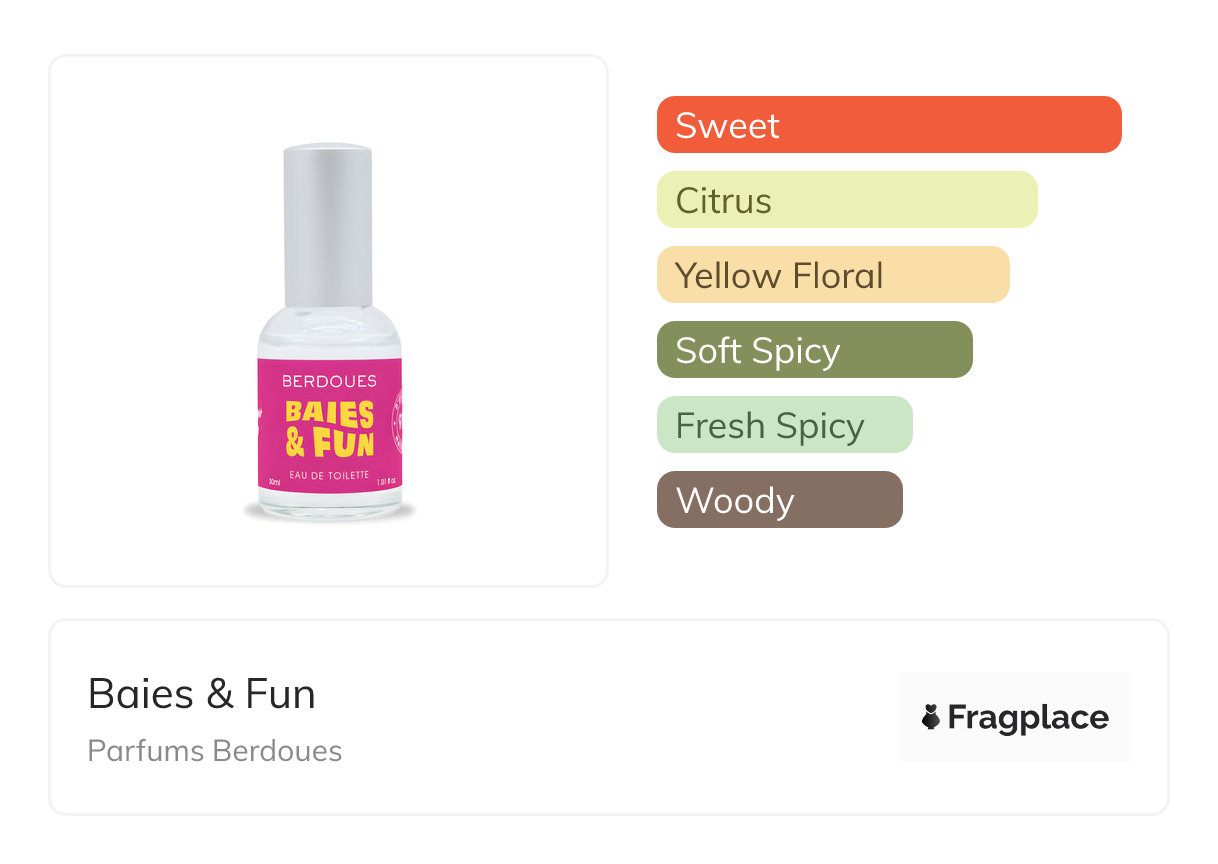
Task: Open the Parfums Berdoues brand link
Action: 214,751
